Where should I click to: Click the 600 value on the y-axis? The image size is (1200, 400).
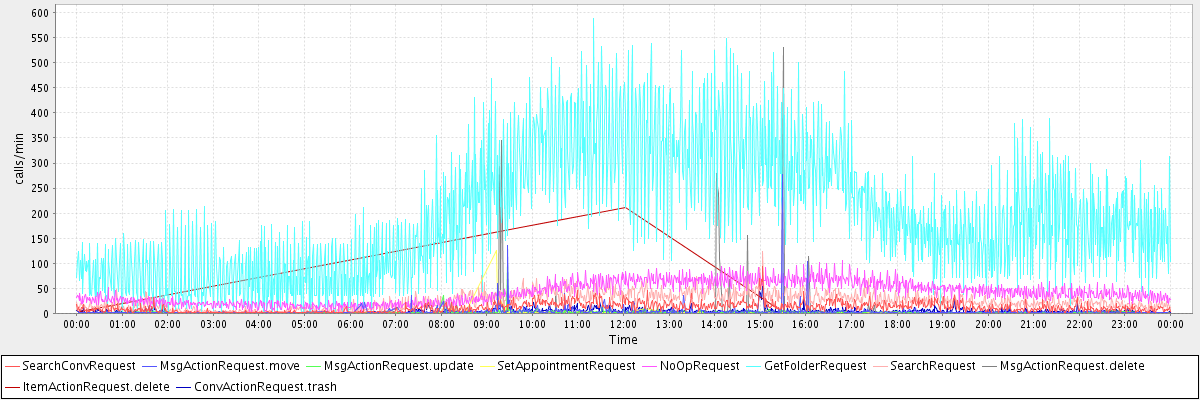tap(40, 13)
